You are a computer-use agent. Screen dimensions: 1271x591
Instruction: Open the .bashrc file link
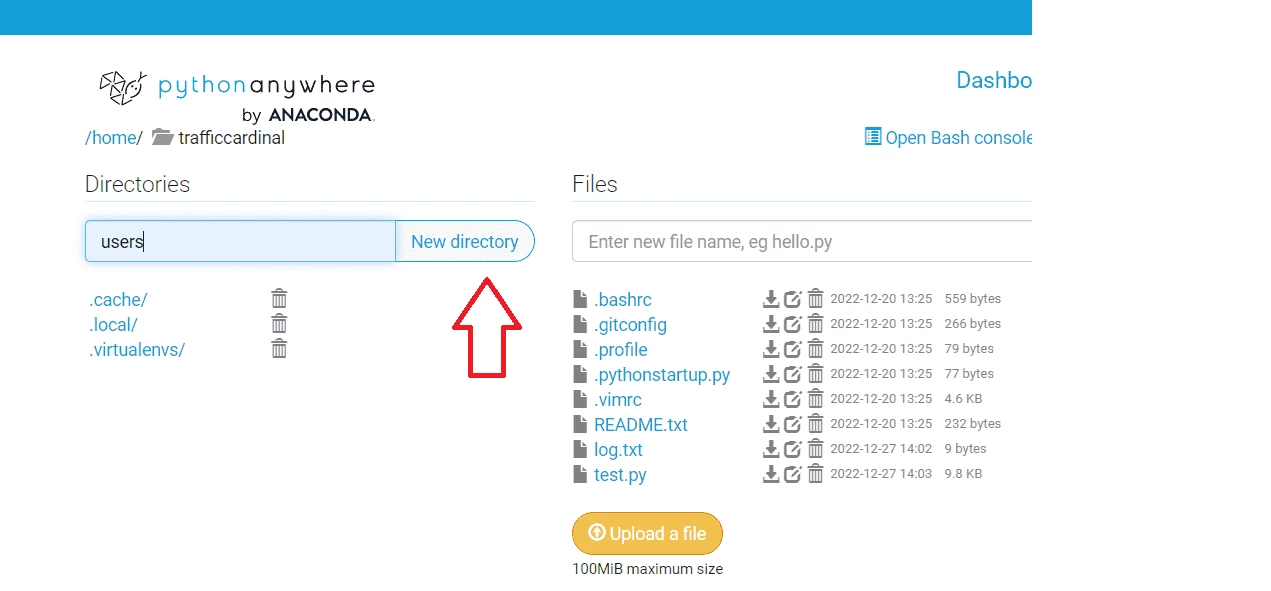coord(622,300)
